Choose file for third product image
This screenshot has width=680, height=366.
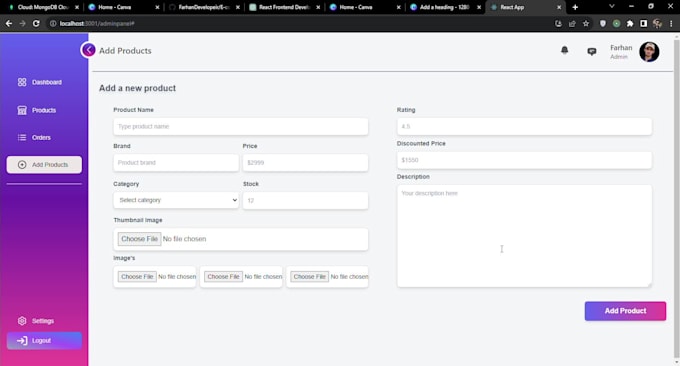pos(310,277)
